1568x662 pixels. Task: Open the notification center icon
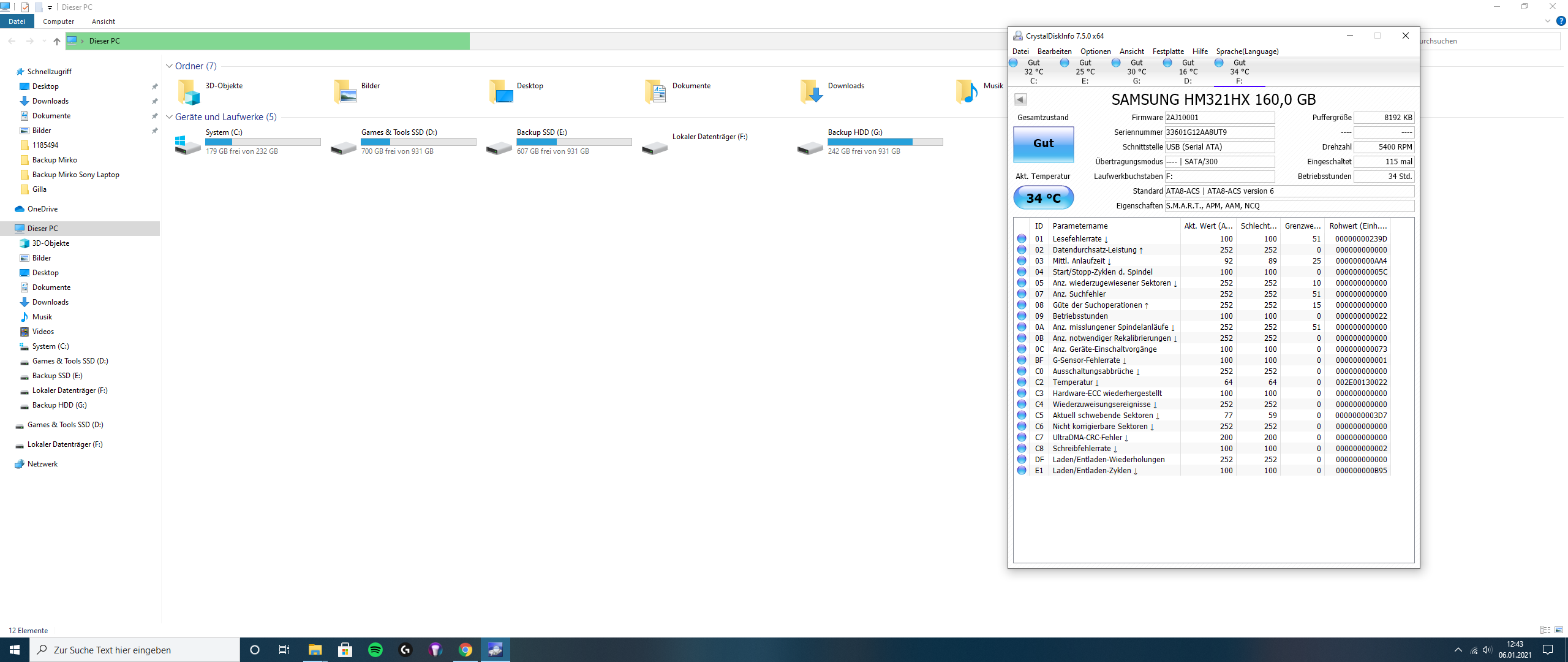[1548, 650]
